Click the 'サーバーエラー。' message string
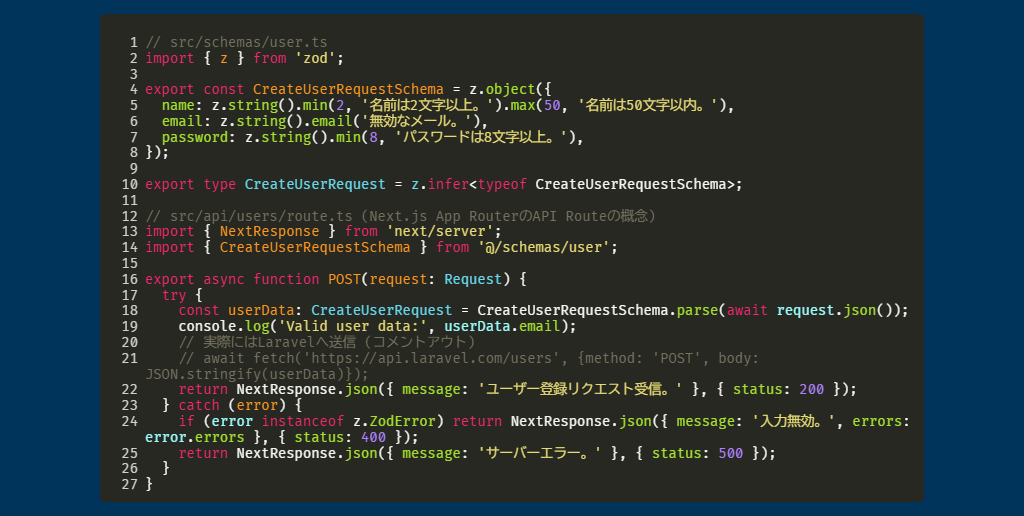The width and height of the screenshot is (1024, 516). click(x=540, y=453)
